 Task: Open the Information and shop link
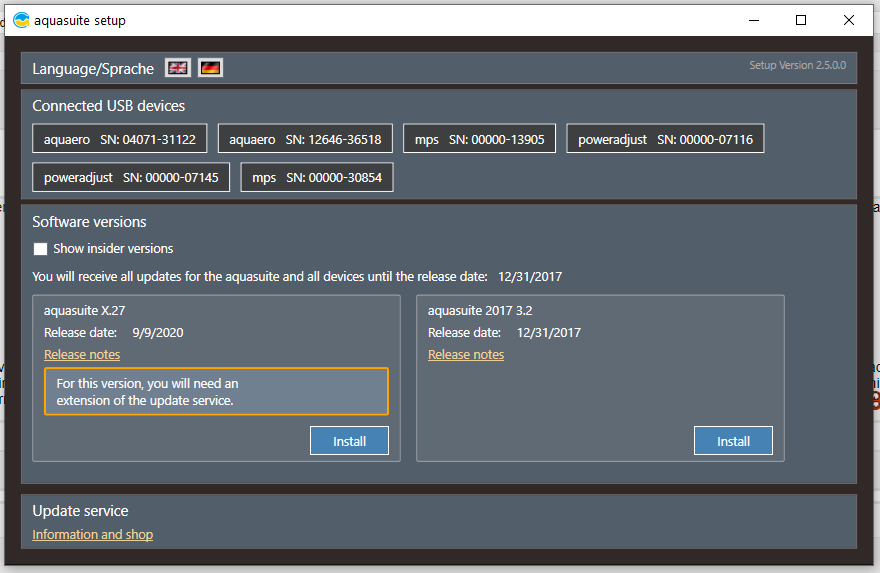93,535
